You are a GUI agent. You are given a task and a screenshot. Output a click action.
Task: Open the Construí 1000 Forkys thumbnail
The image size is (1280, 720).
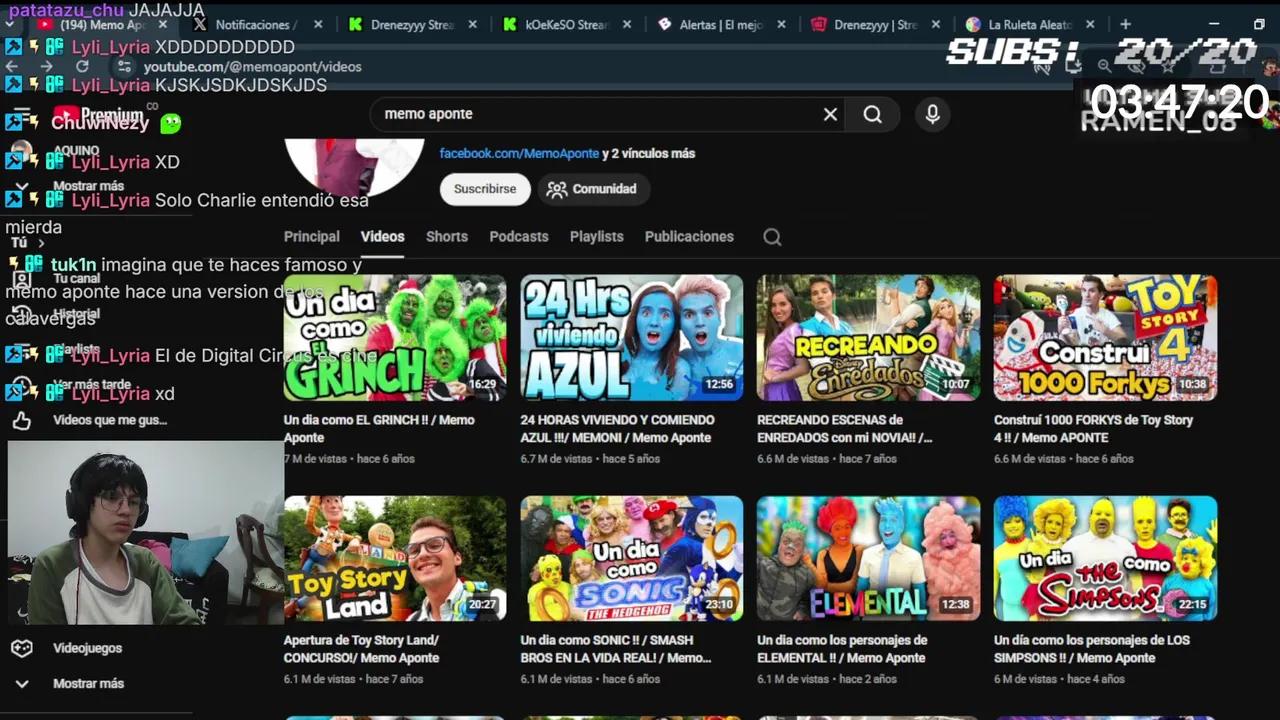pyautogui.click(x=1105, y=338)
